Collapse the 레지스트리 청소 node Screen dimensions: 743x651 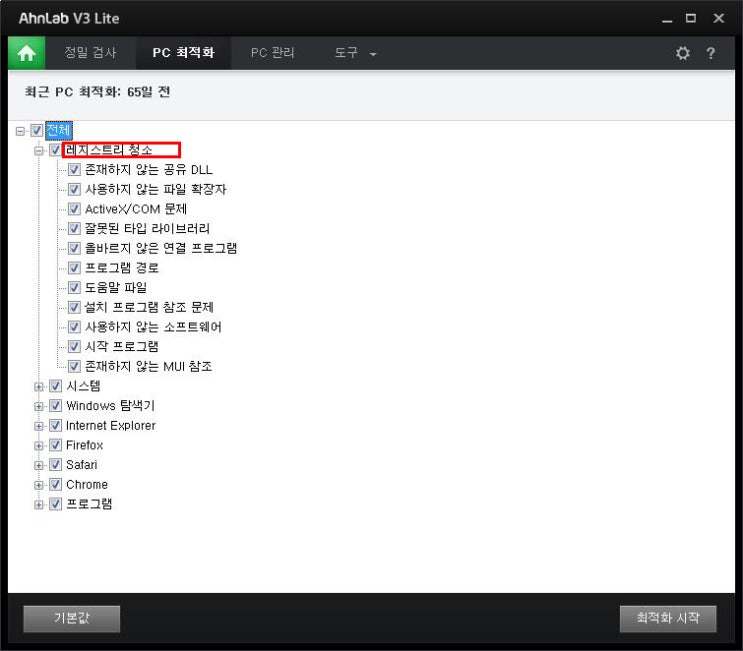[39, 151]
